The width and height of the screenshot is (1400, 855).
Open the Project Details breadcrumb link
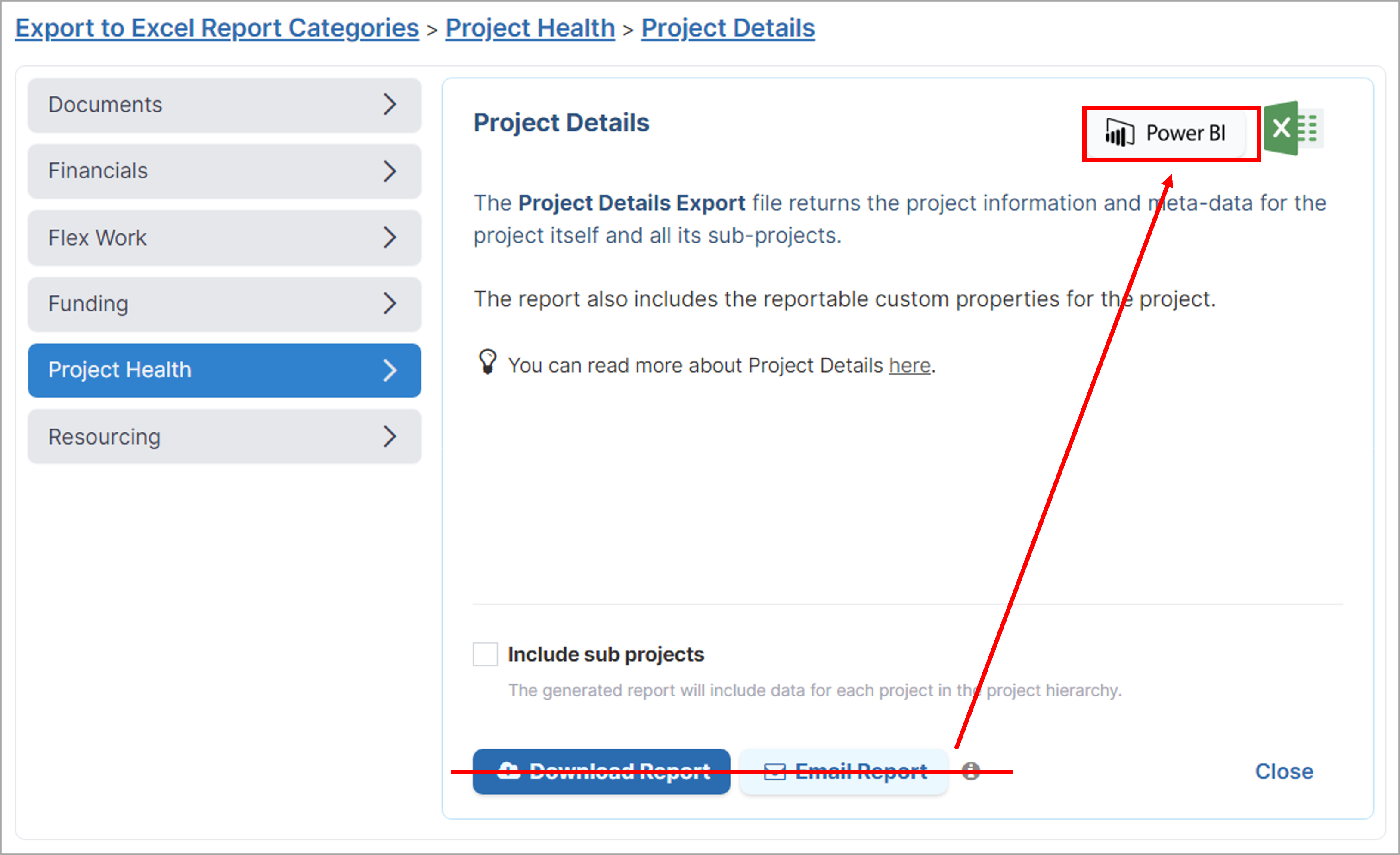click(x=728, y=28)
